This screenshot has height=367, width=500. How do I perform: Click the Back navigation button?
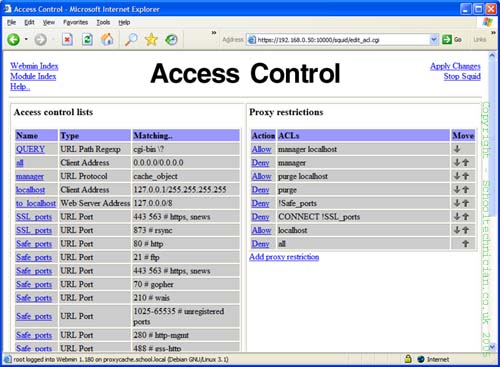13,40
